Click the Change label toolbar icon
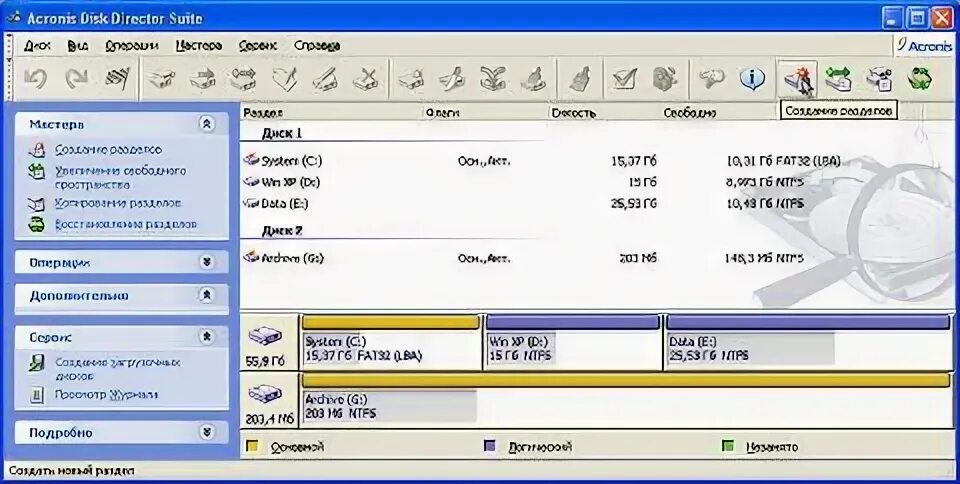The height and width of the screenshot is (484, 960). coord(285,79)
